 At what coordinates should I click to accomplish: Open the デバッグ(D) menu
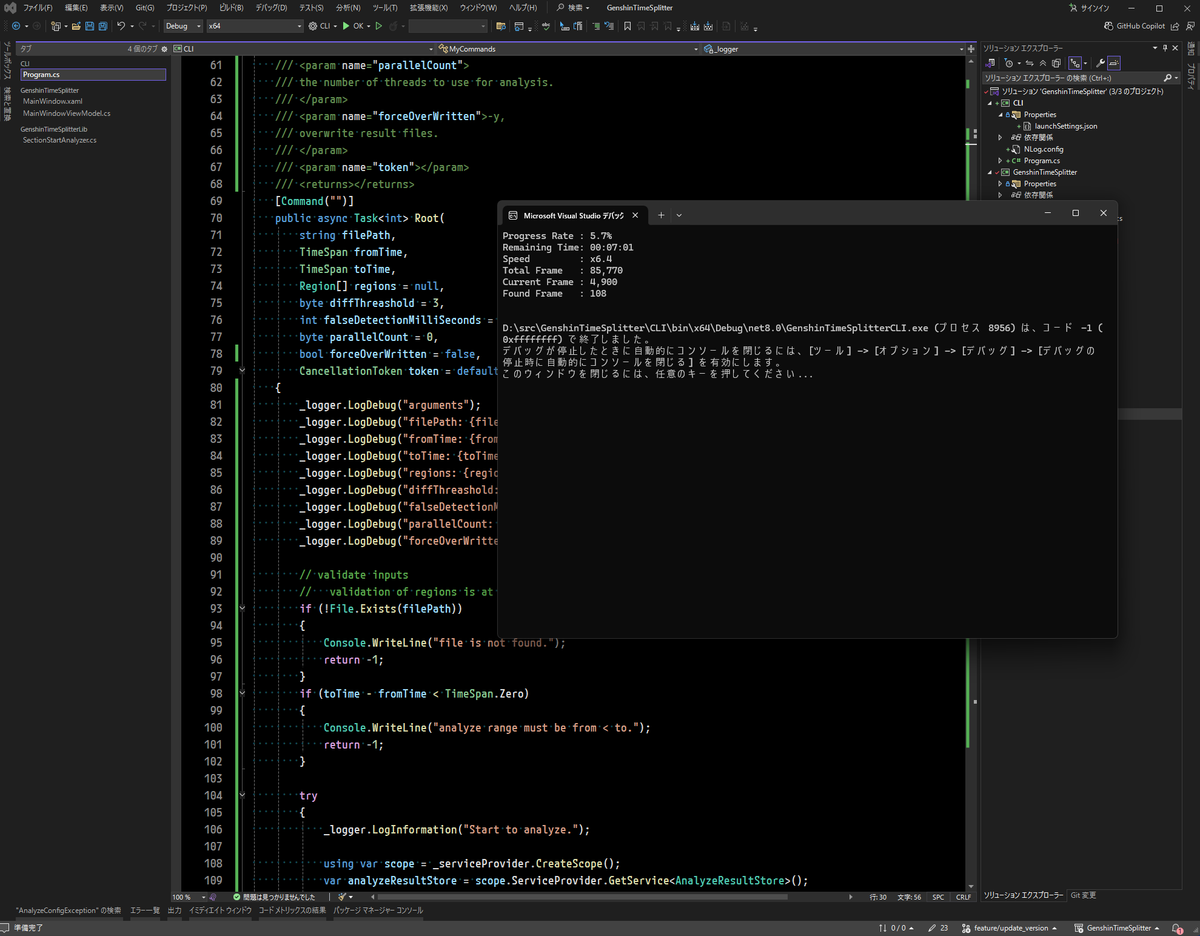(x=270, y=7)
